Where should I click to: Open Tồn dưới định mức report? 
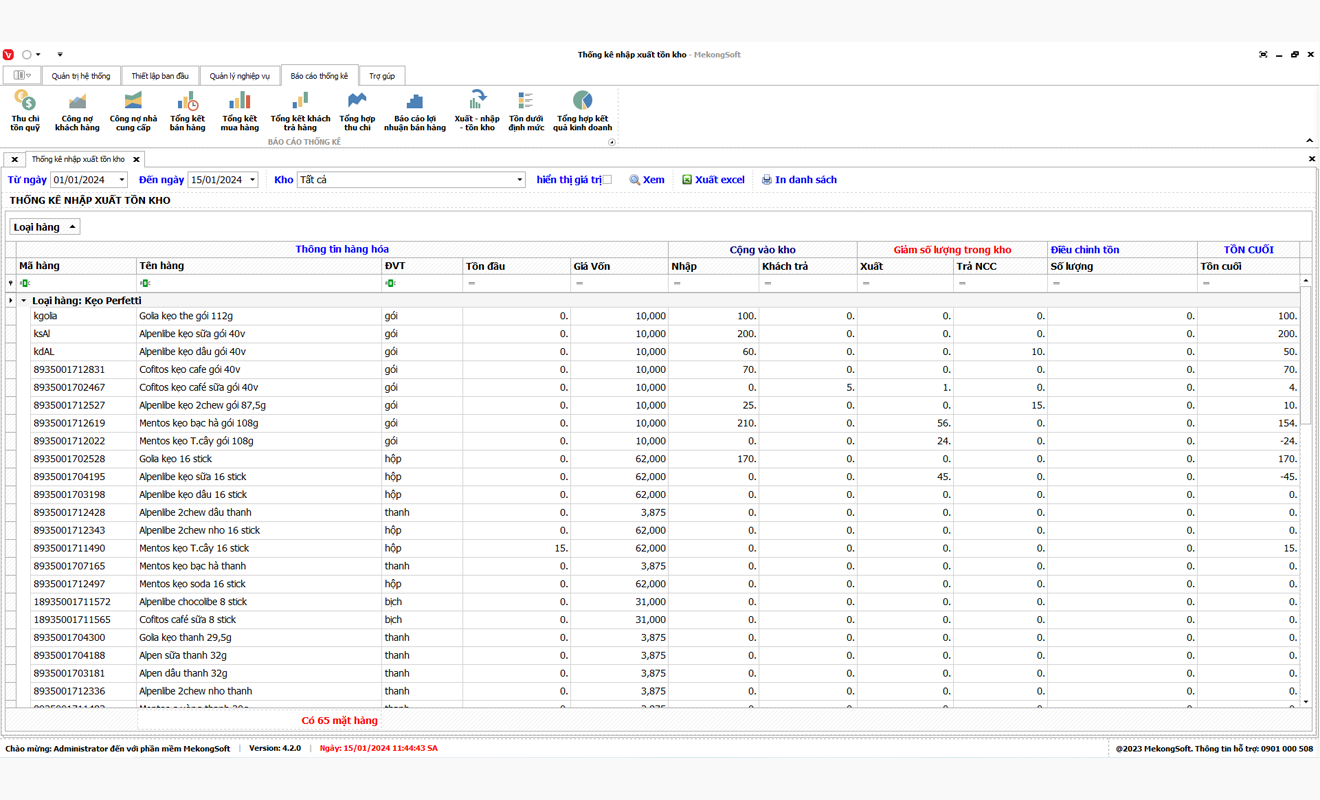pos(526,111)
